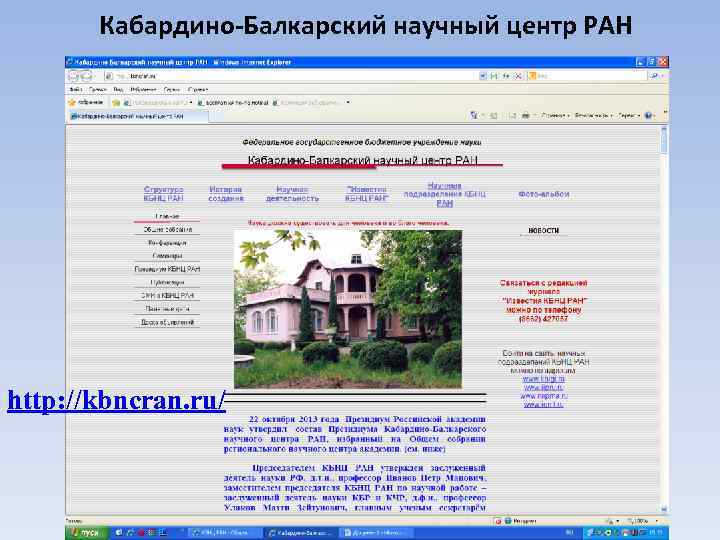Click the Read Mail icon in command bar
Screen dimensions: 720x540
(x=512, y=116)
